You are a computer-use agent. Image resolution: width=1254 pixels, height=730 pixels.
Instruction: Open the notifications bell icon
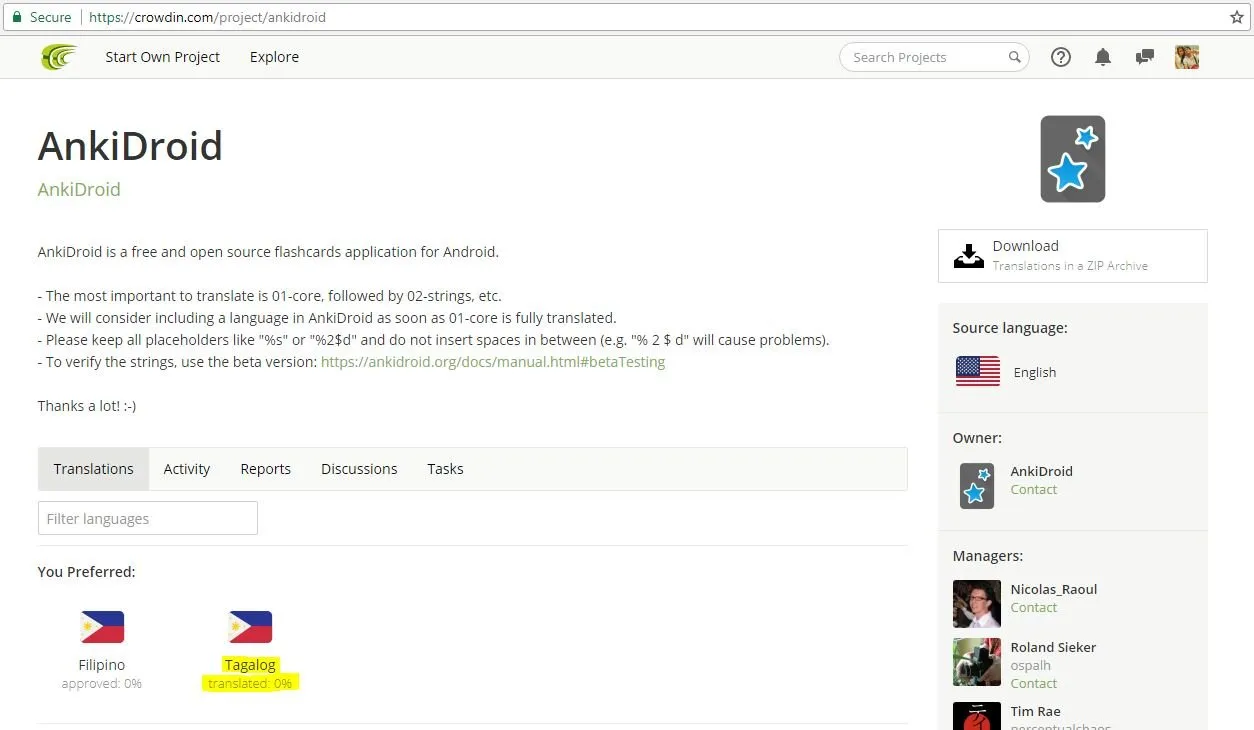1103,57
